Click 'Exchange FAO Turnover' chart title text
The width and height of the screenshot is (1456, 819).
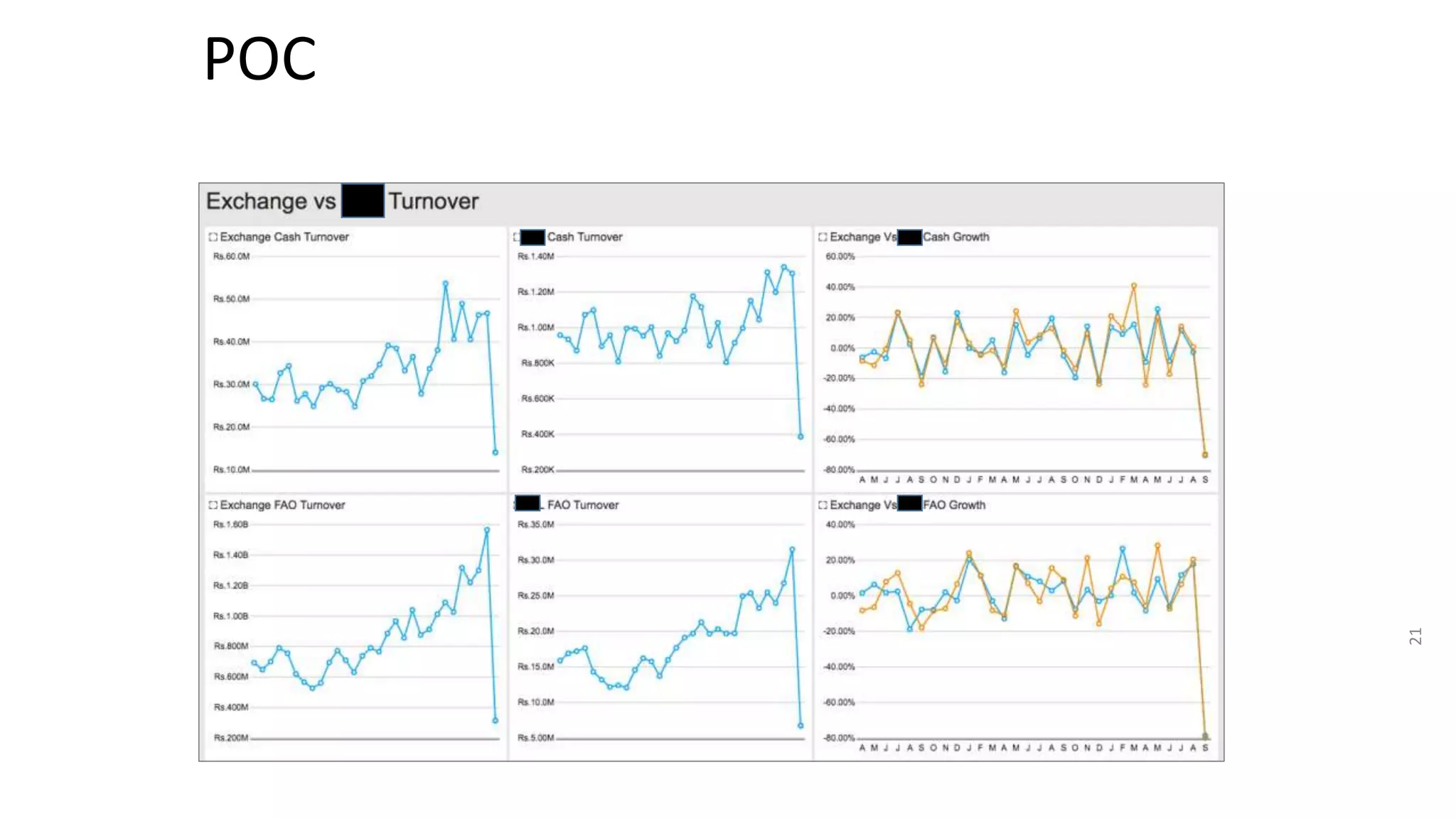click(x=282, y=505)
